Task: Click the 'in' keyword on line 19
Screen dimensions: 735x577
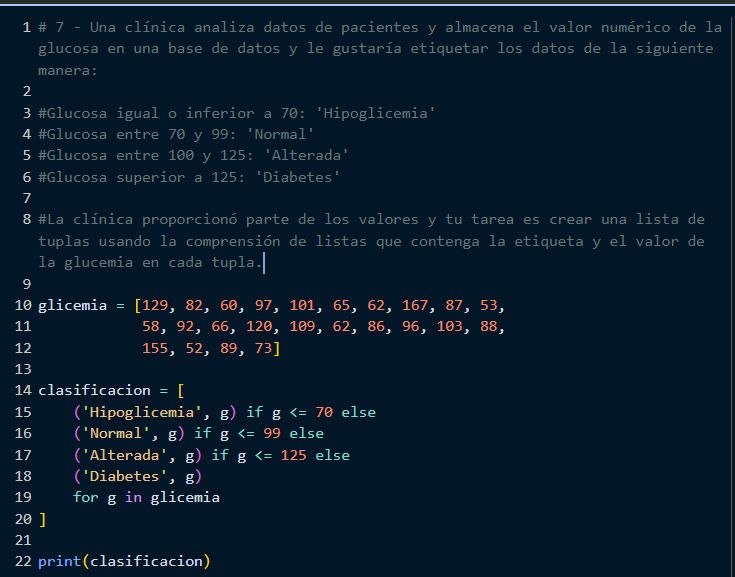Action: click(x=133, y=497)
